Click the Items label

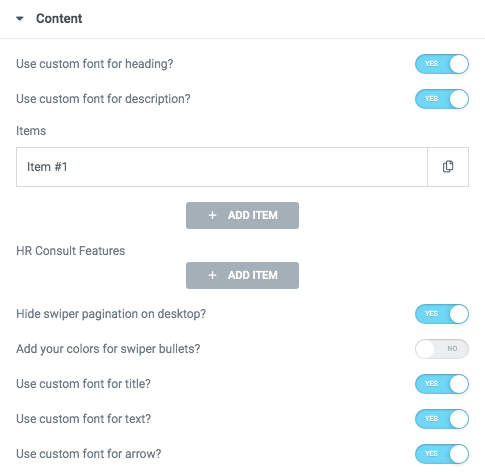tap(31, 131)
